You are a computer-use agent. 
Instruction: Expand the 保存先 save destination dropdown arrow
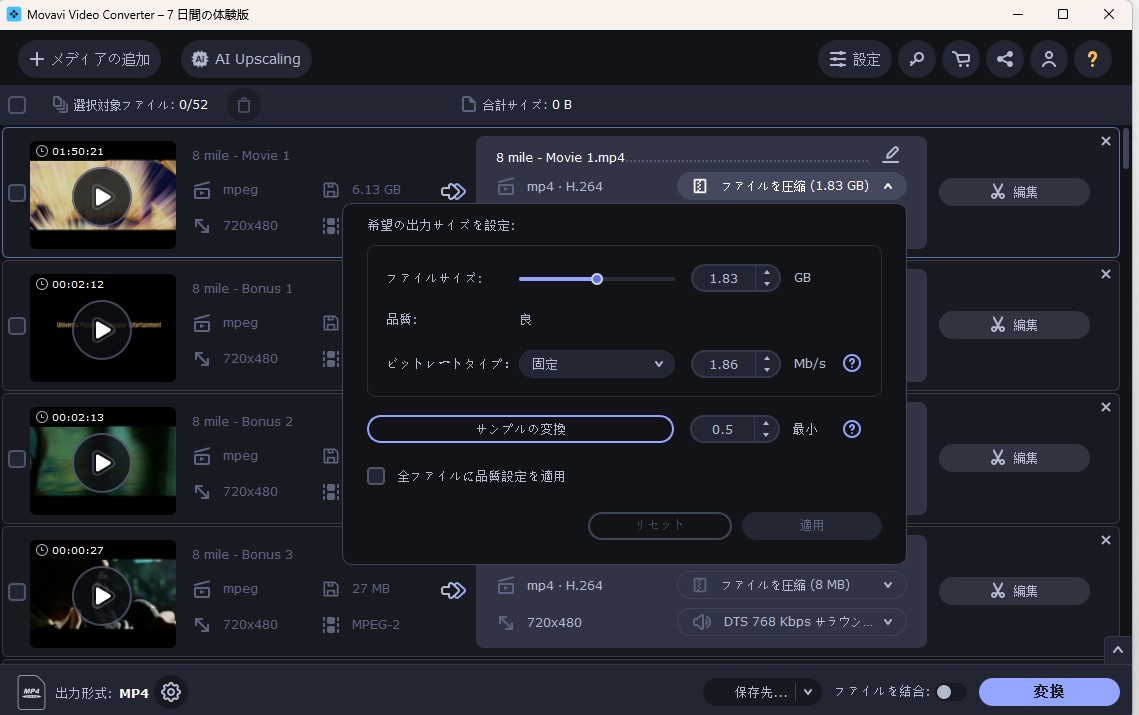[808, 692]
